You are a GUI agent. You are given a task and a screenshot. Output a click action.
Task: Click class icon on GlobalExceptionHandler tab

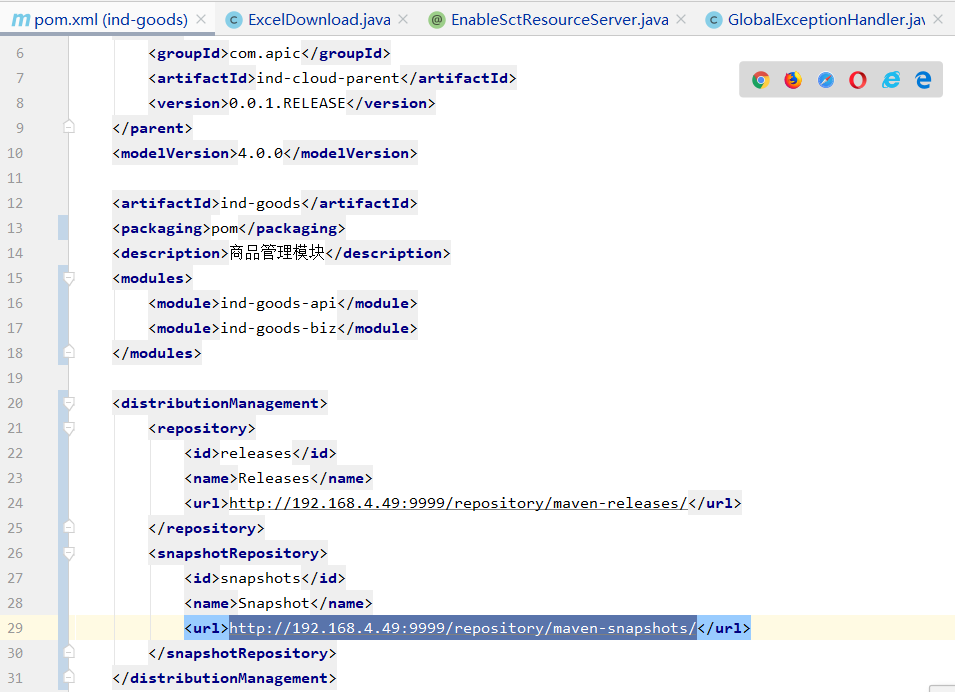714,20
